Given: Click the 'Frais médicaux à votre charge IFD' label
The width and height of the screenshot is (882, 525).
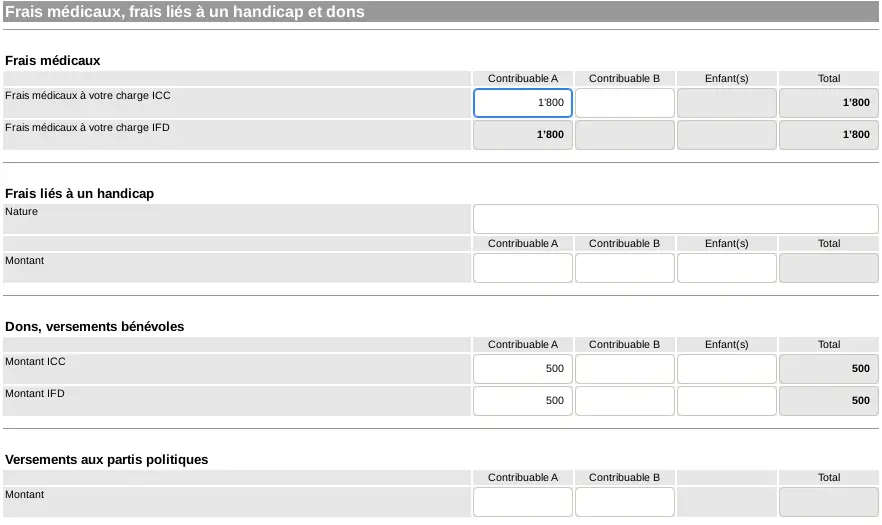Looking at the screenshot, I should 87,128.
